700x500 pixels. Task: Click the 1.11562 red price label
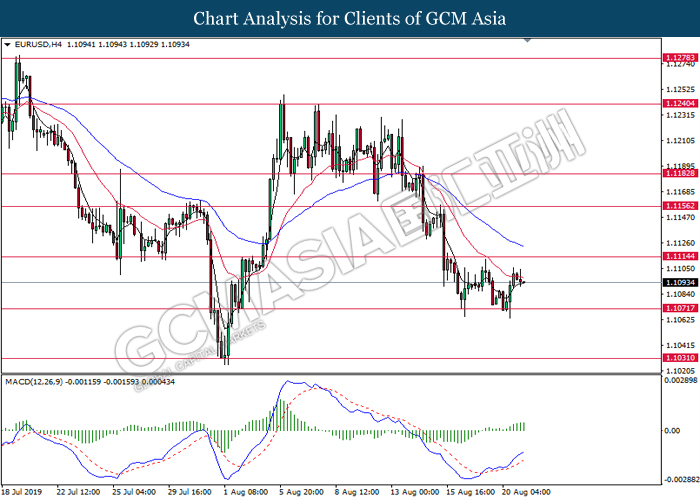click(680, 206)
